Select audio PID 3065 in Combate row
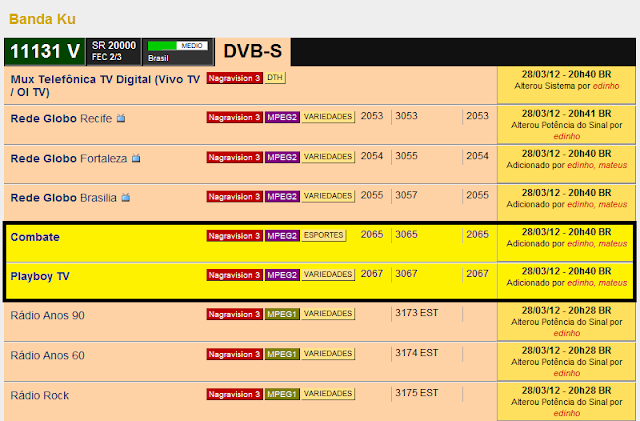Viewport: 640px width, 421px height. [406, 234]
